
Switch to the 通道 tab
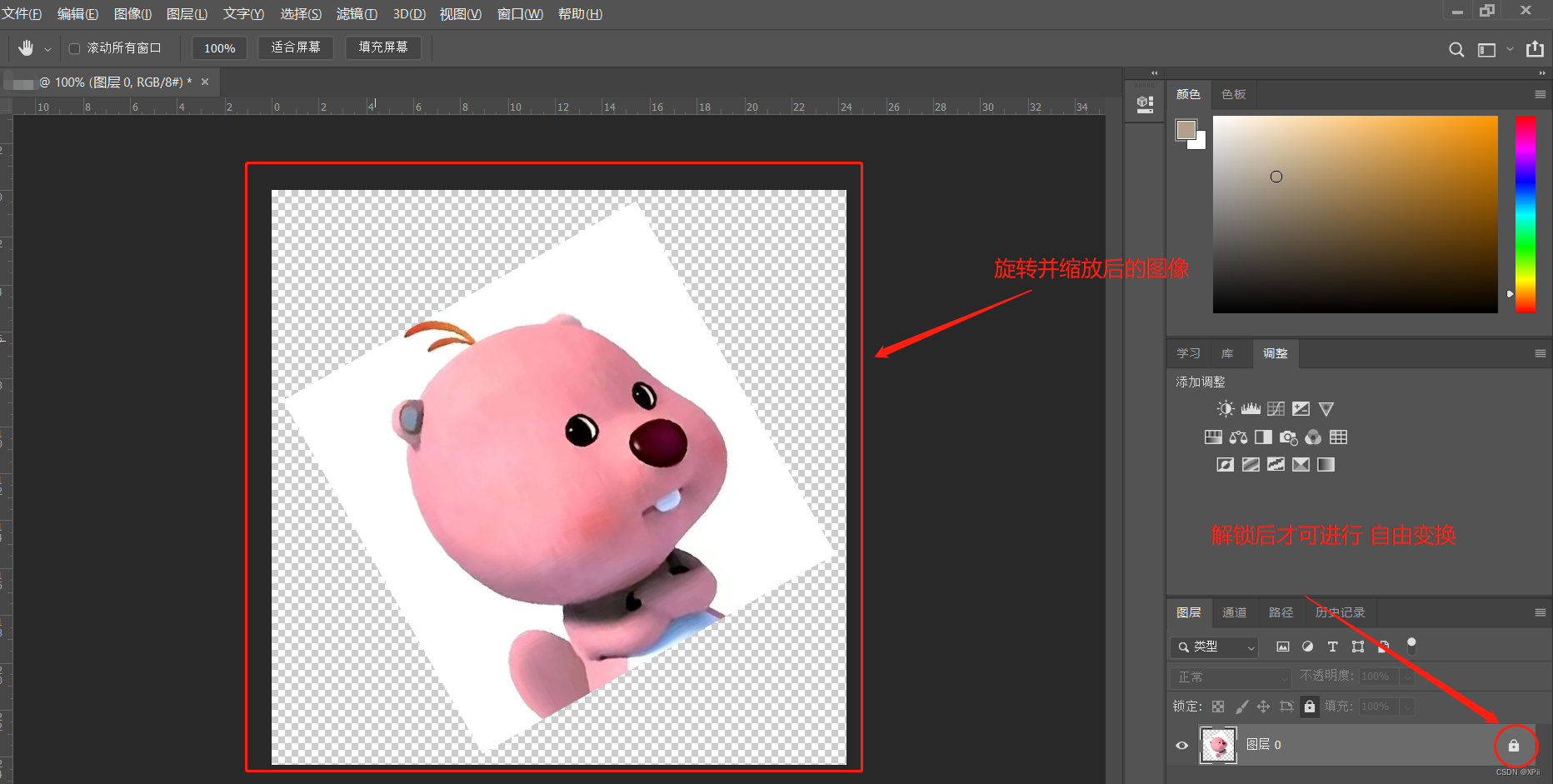point(1234,613)
